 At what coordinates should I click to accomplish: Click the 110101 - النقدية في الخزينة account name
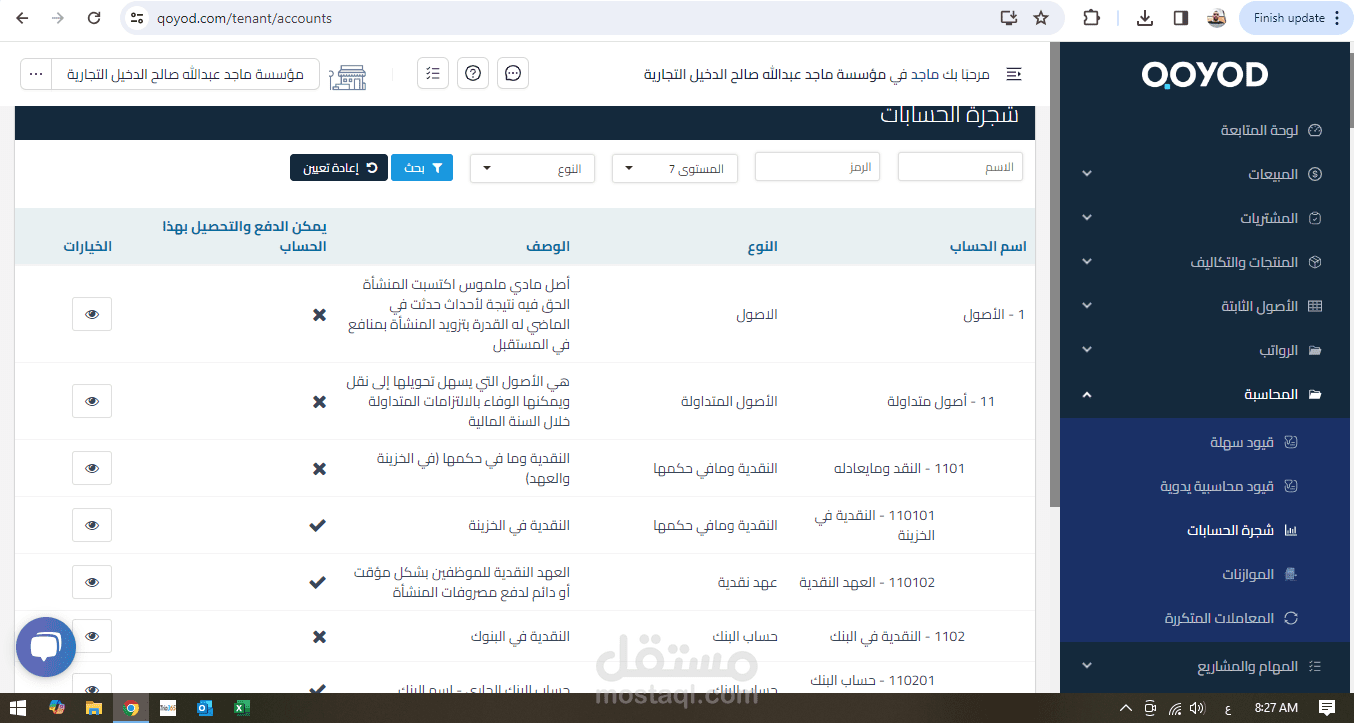tap(874, 525)
